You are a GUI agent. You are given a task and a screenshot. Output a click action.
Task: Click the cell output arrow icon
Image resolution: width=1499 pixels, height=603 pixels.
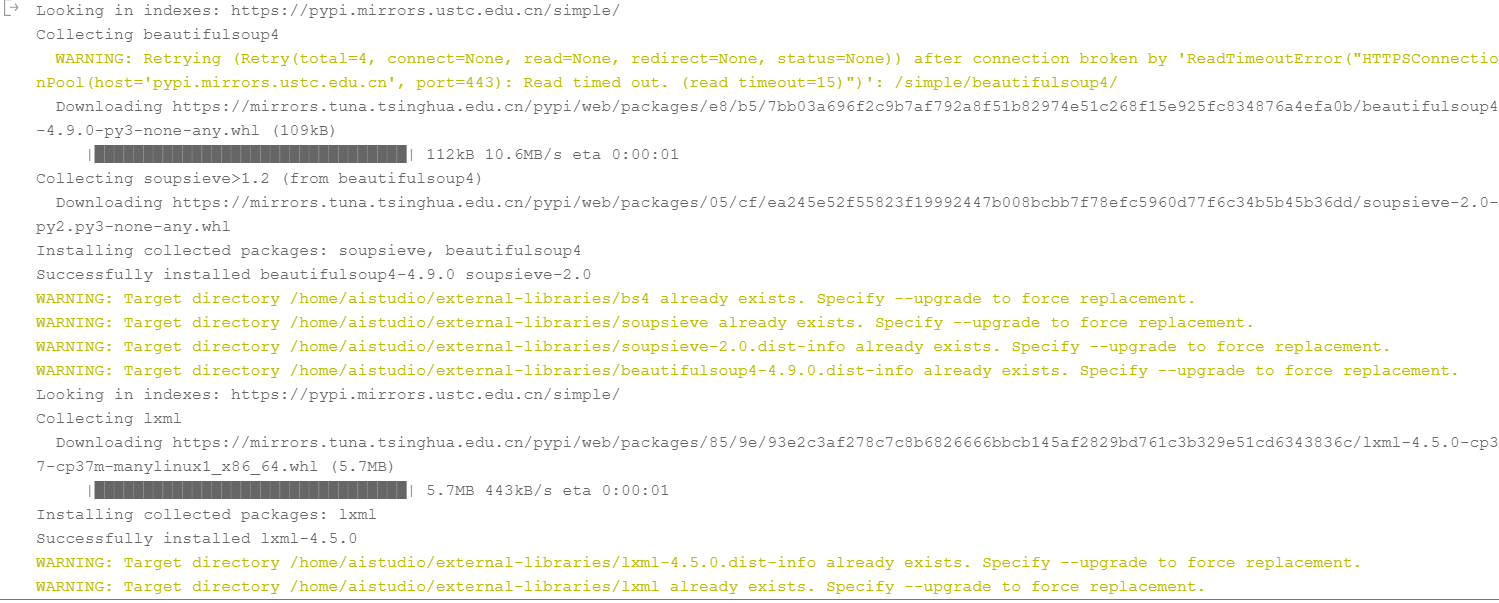pos(12,10)
